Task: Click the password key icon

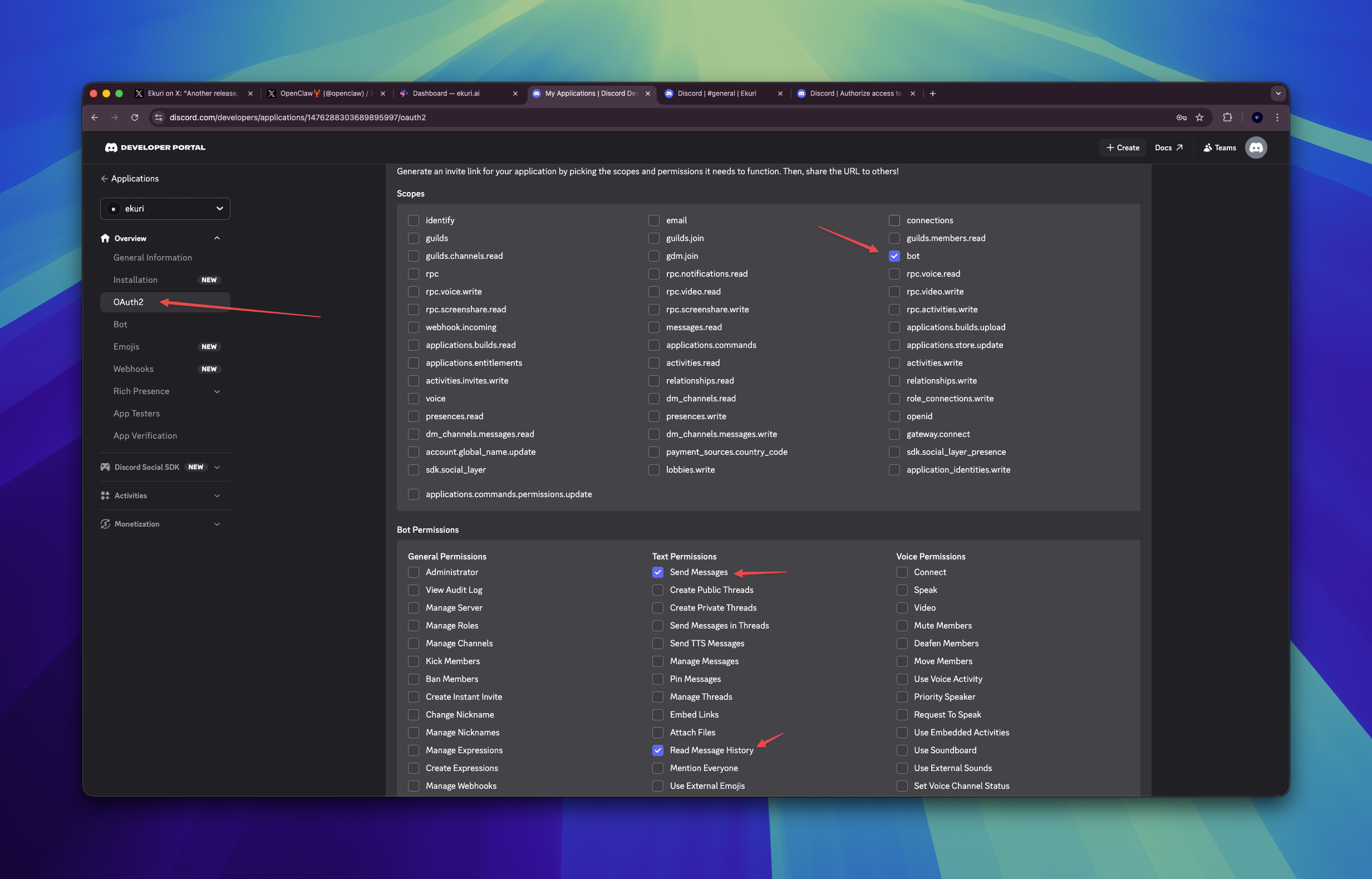Action: coord(1181,117)
